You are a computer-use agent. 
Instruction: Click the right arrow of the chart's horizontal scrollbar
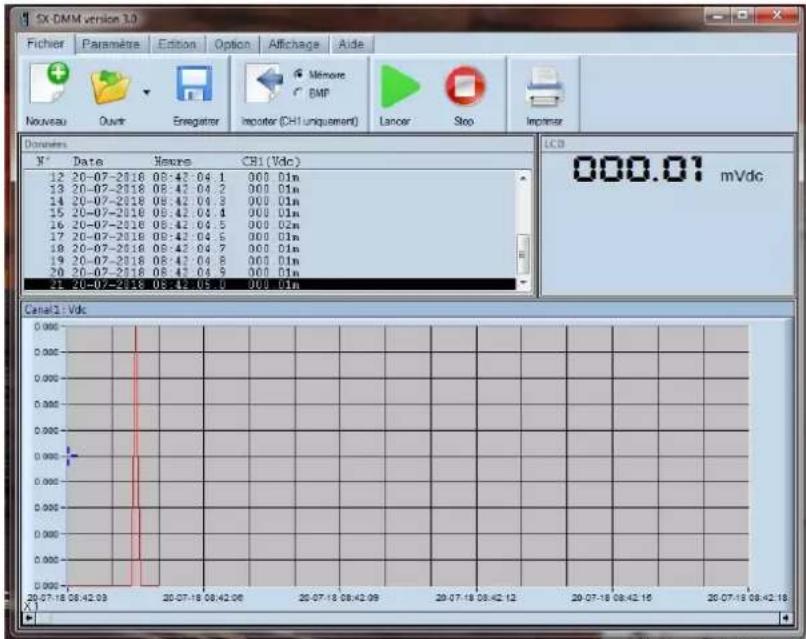(x=785, y=617)
